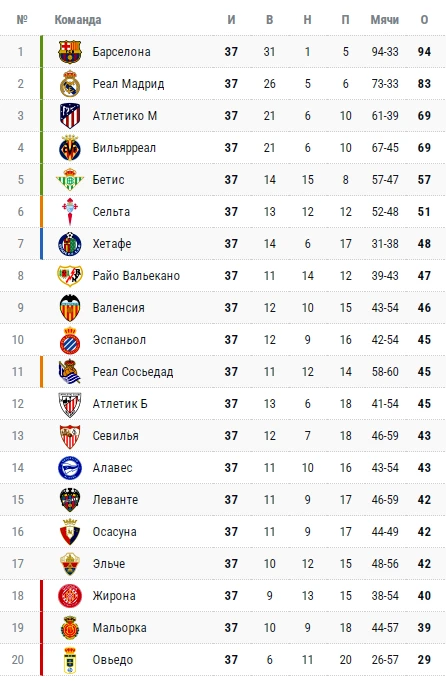Click the Atlético Madrid crest icon

point(70,116)
